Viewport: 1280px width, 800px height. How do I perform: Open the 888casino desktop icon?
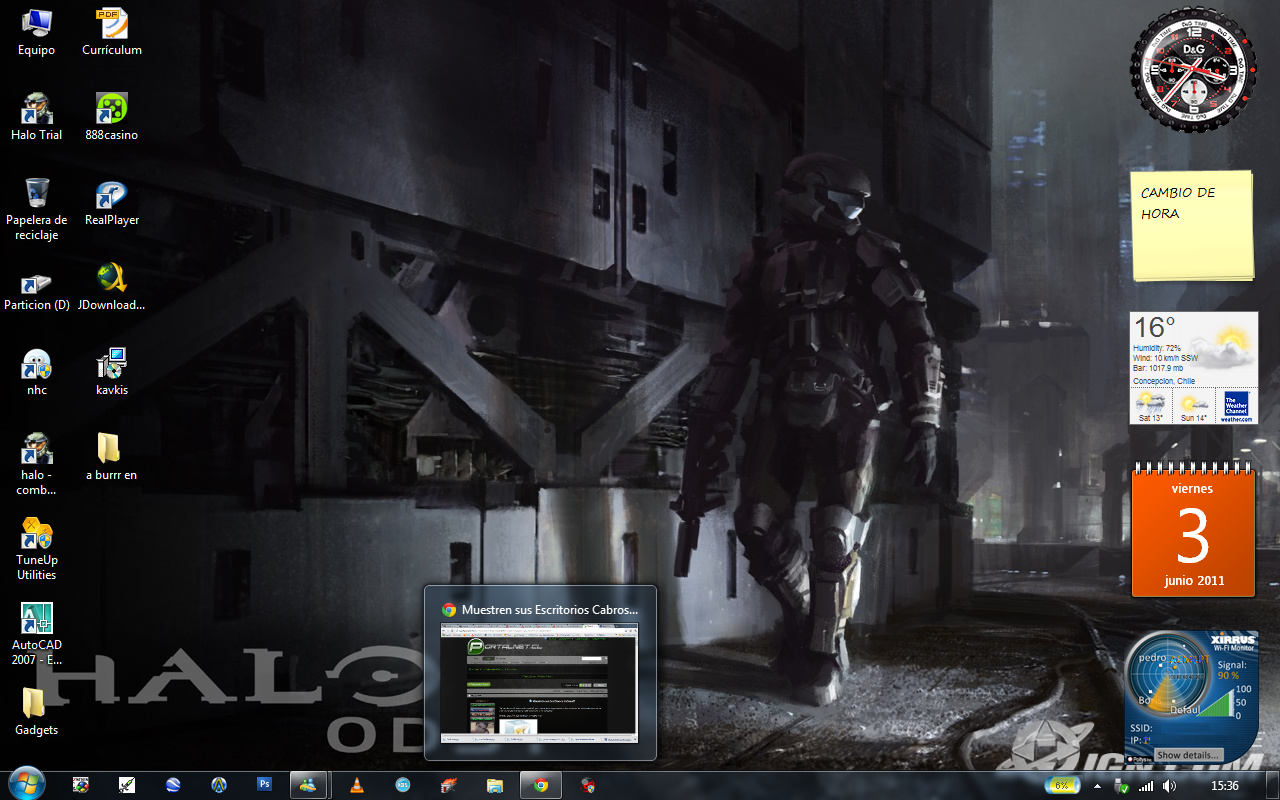(111, 117)
